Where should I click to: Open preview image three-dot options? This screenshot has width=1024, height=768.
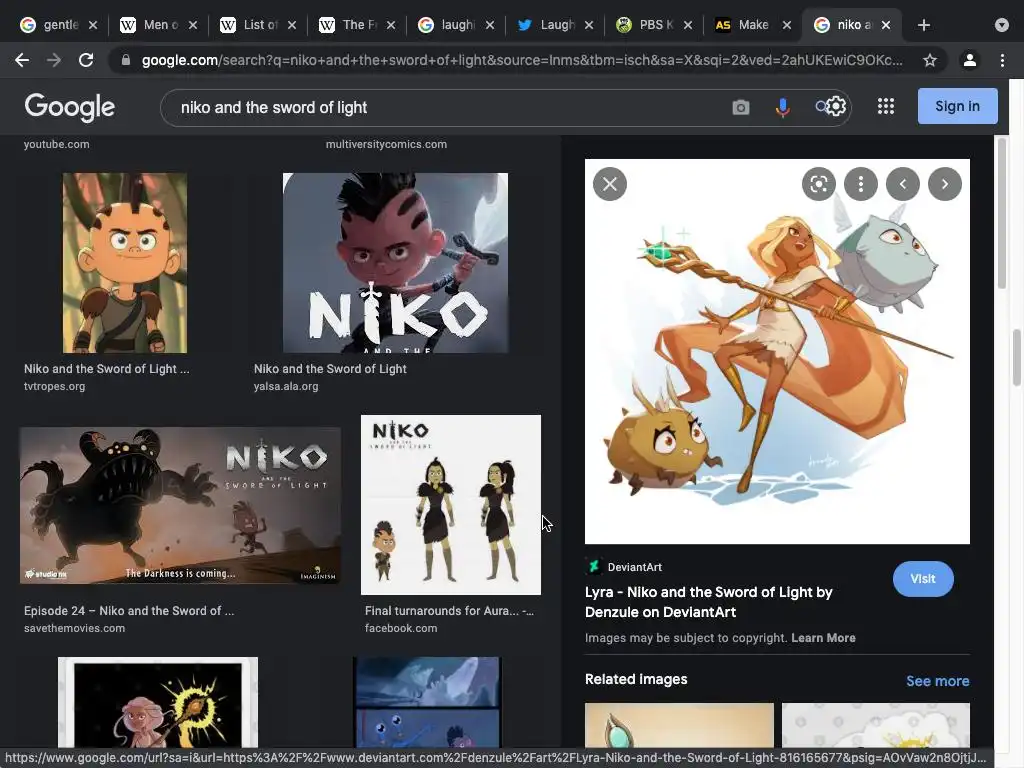(x=861, y=184)
